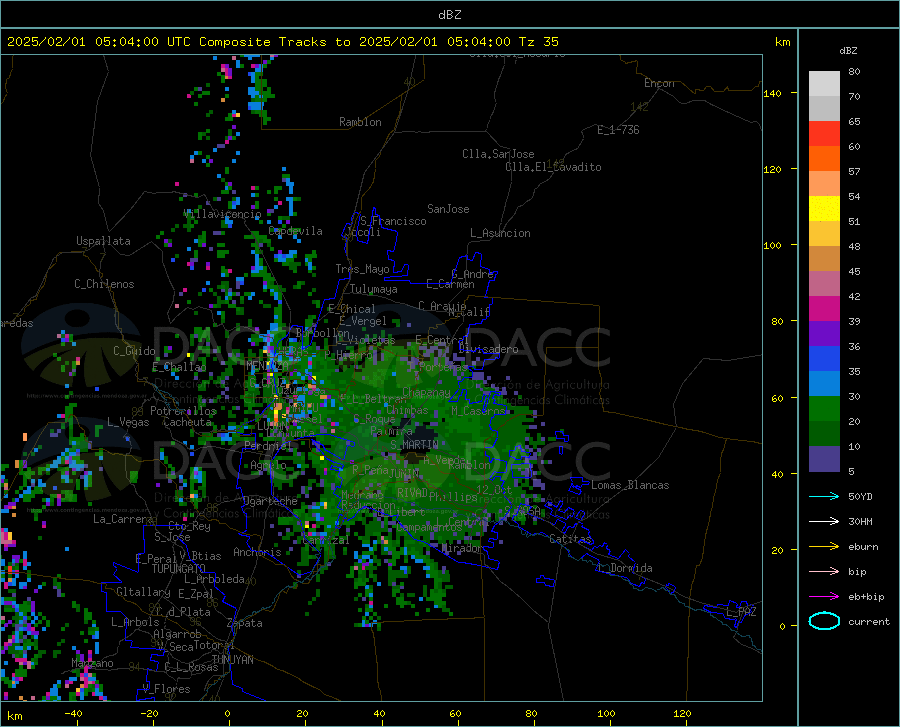The image size is (900, 727).
Task: Click the 50YD cyan arrow legend icon
Action: 824,496
